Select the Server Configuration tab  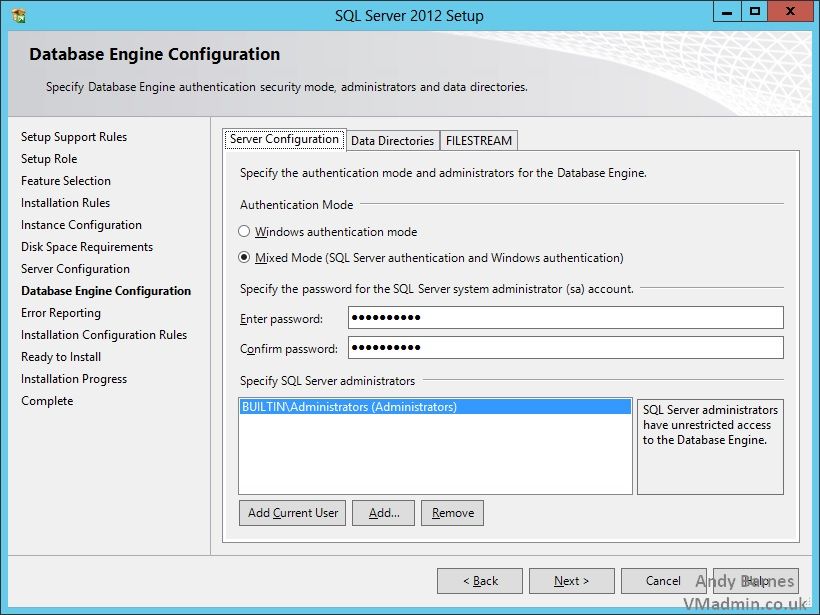(x=284, y=140)
